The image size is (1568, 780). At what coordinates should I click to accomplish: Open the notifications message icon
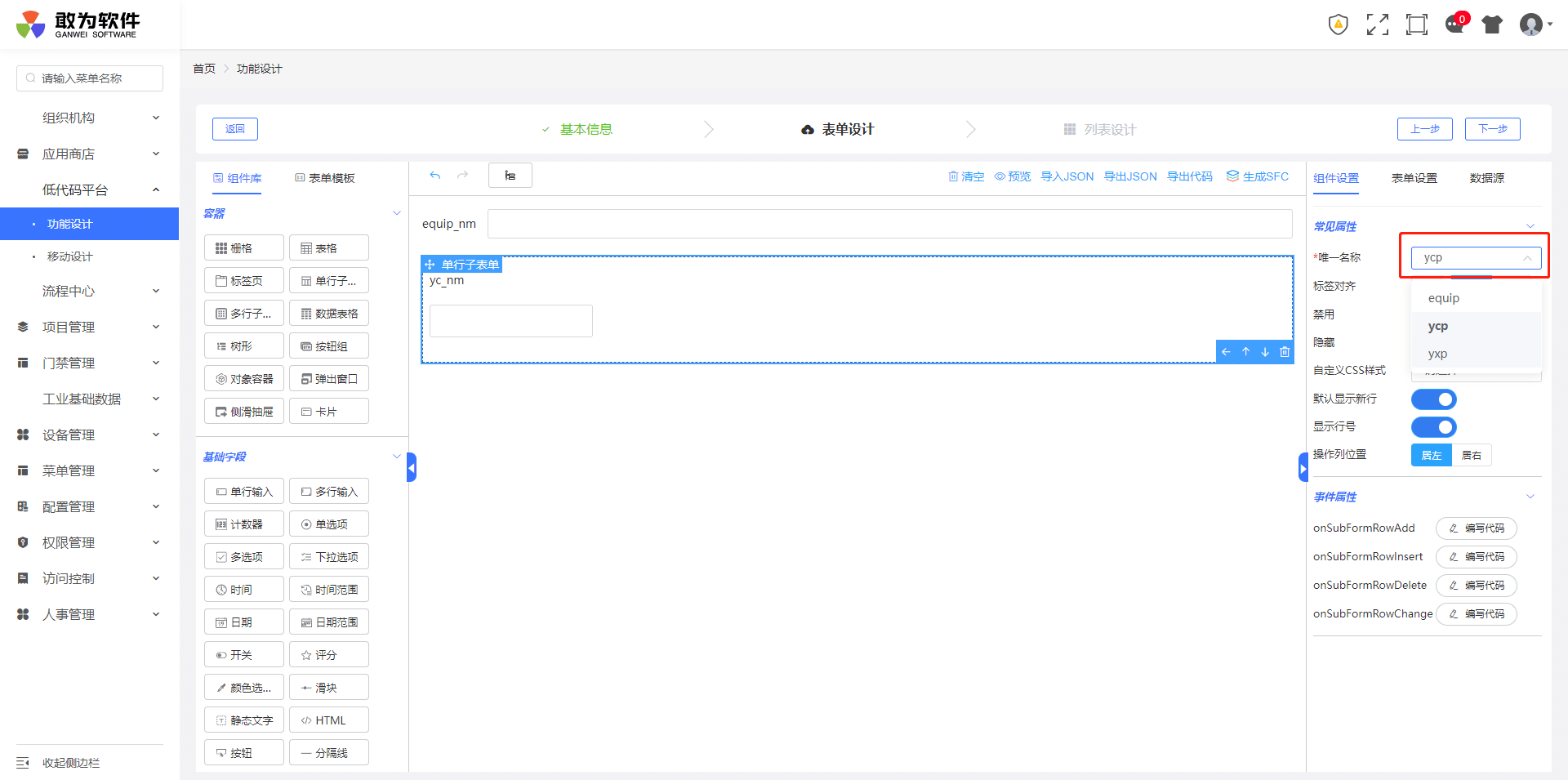(1454, 25)
